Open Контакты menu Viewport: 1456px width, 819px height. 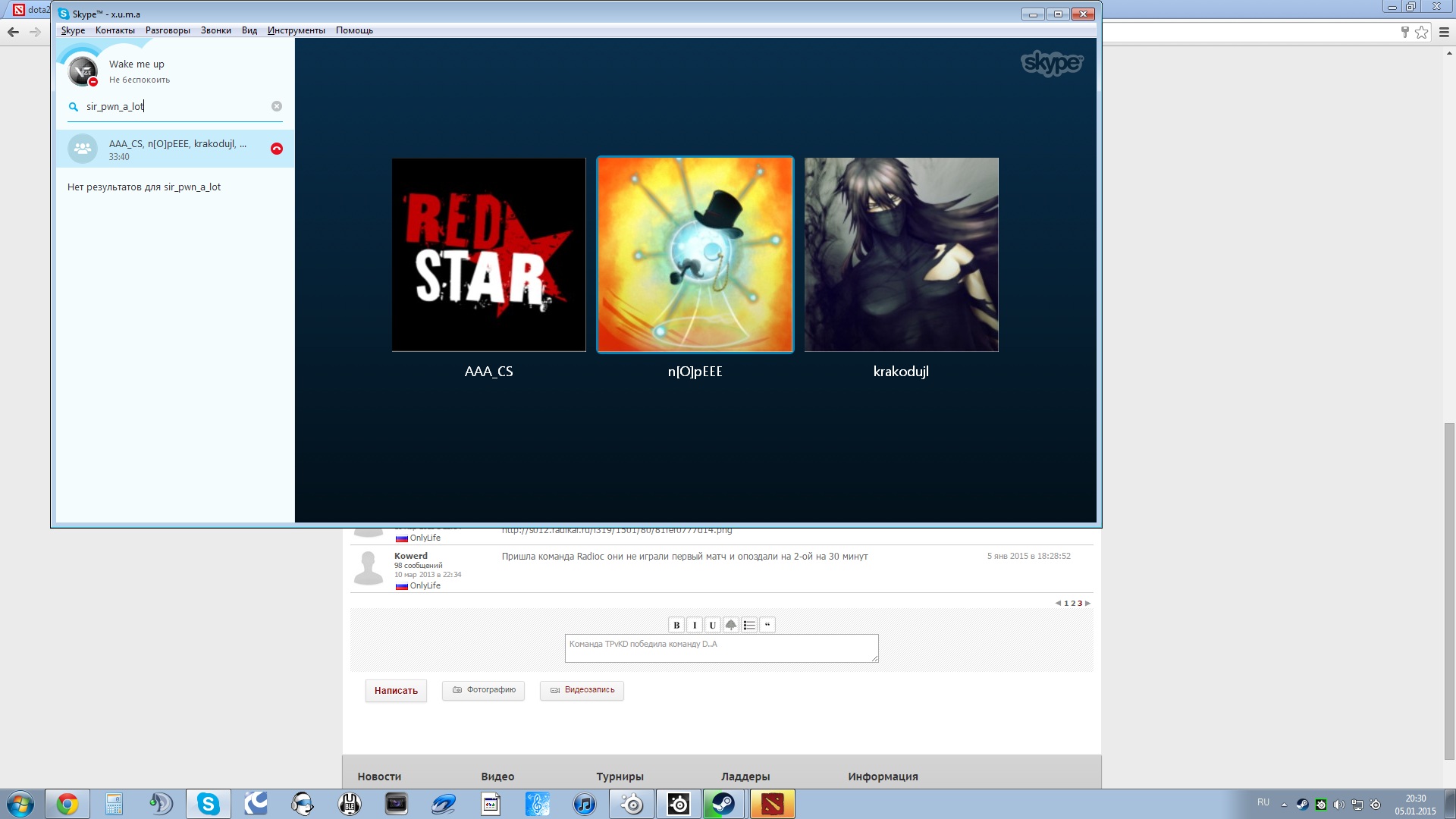point(115,30)
